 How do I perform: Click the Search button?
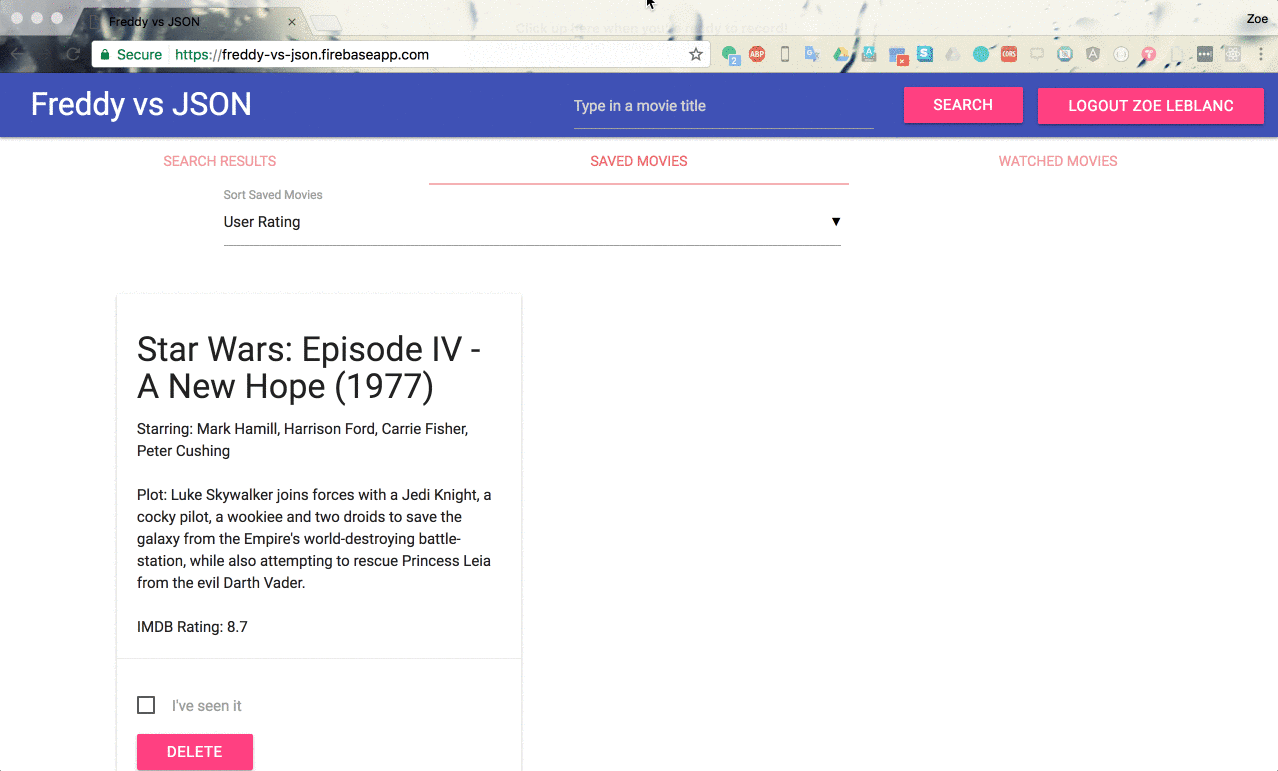[963, 105]
